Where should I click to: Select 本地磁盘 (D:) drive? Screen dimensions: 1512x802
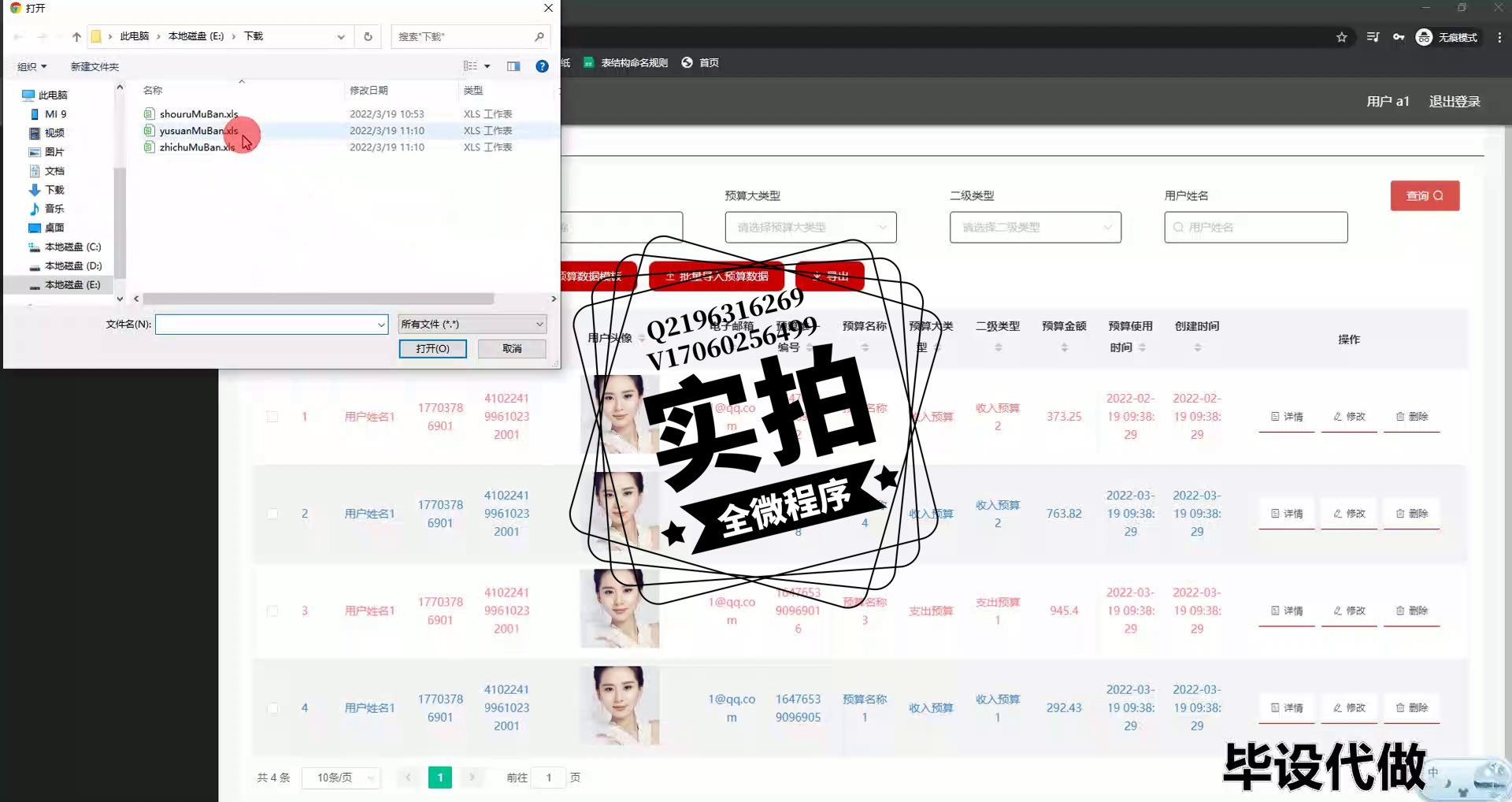[x=65, y=265]
